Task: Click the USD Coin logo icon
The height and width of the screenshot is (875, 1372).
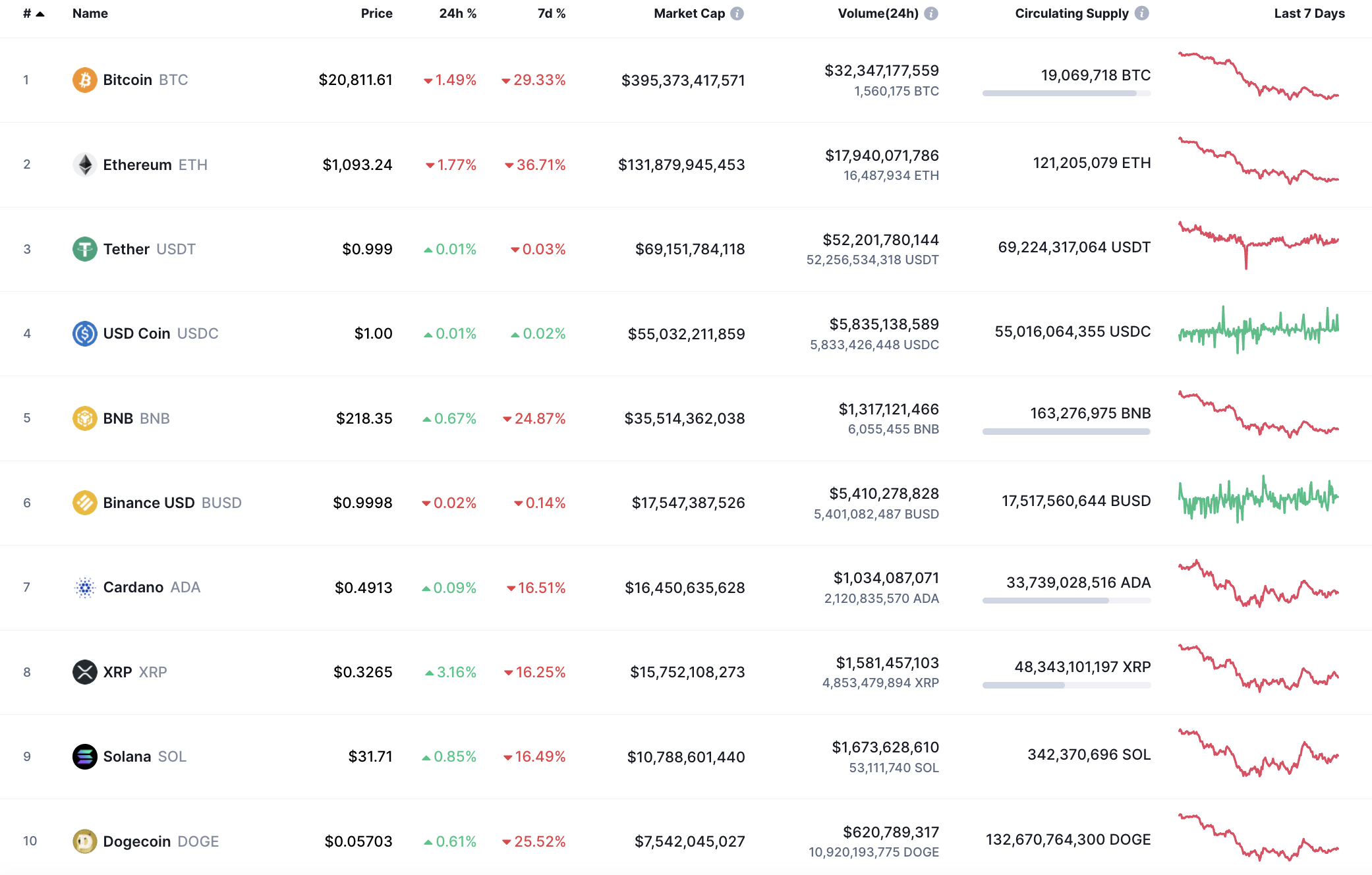Action: click(84, 333)
